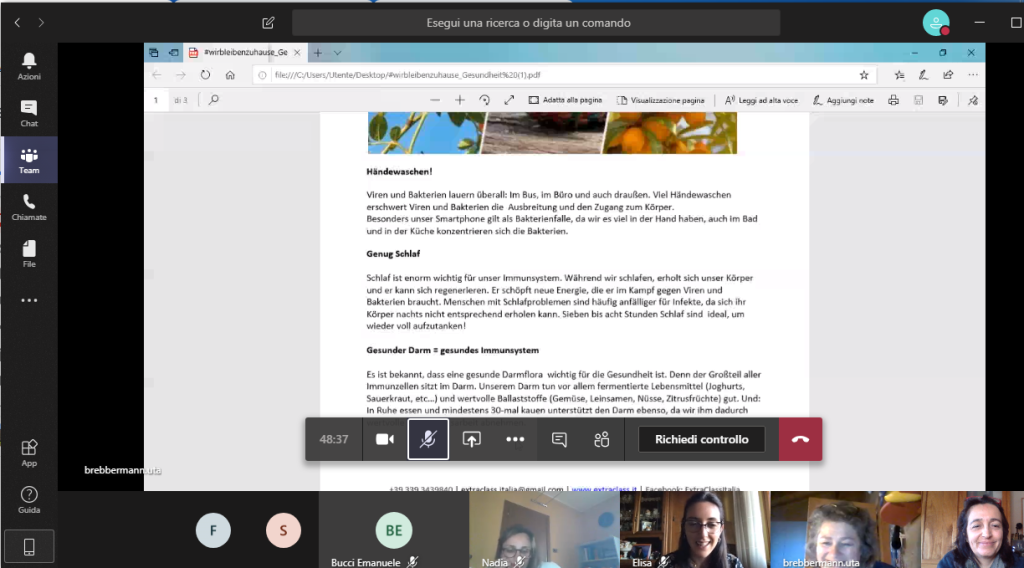Start a new chat with compose icon

coord(268,23)
